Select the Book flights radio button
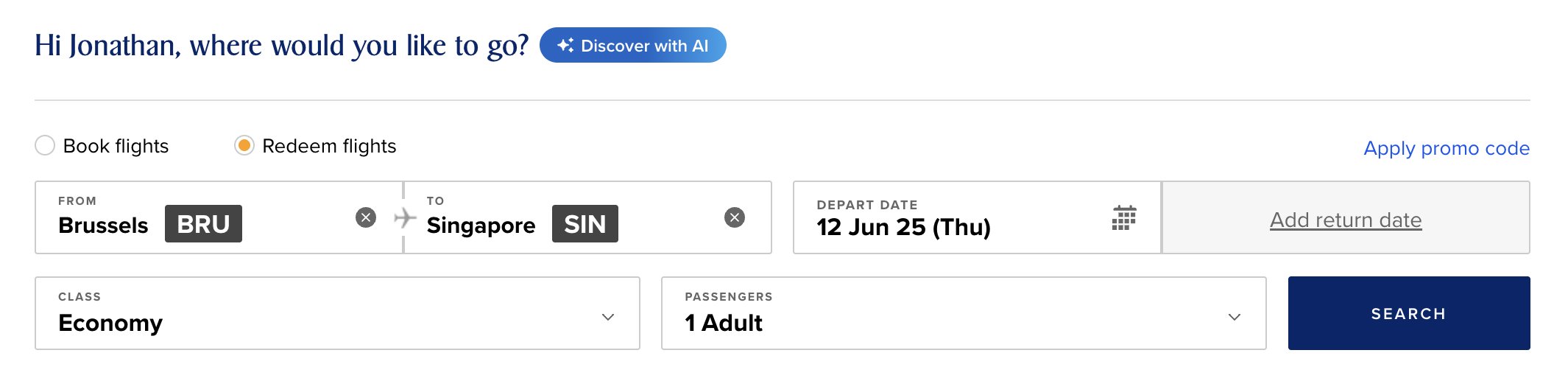The width and height of the screenshot is (1568, 381). [x=45, y=145]
